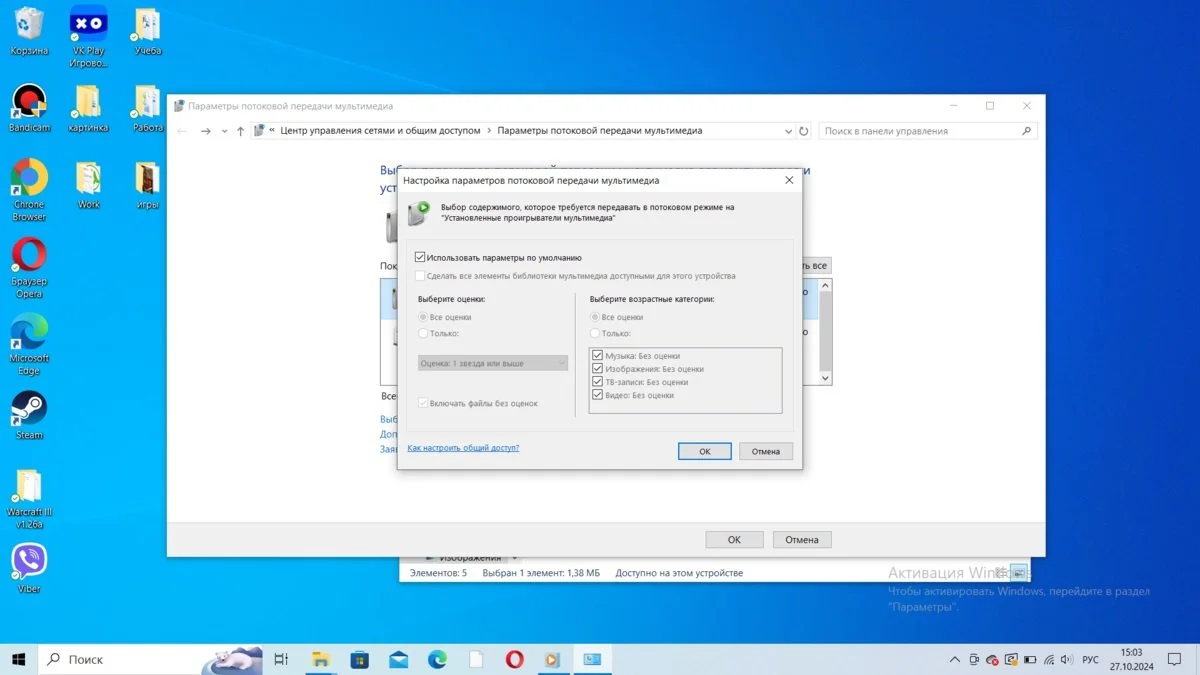This screenshot has width=1200, height=675.
Task: Click status text Выбран 1 элемент: 1,38 МБ
Action: coord(541,573)
